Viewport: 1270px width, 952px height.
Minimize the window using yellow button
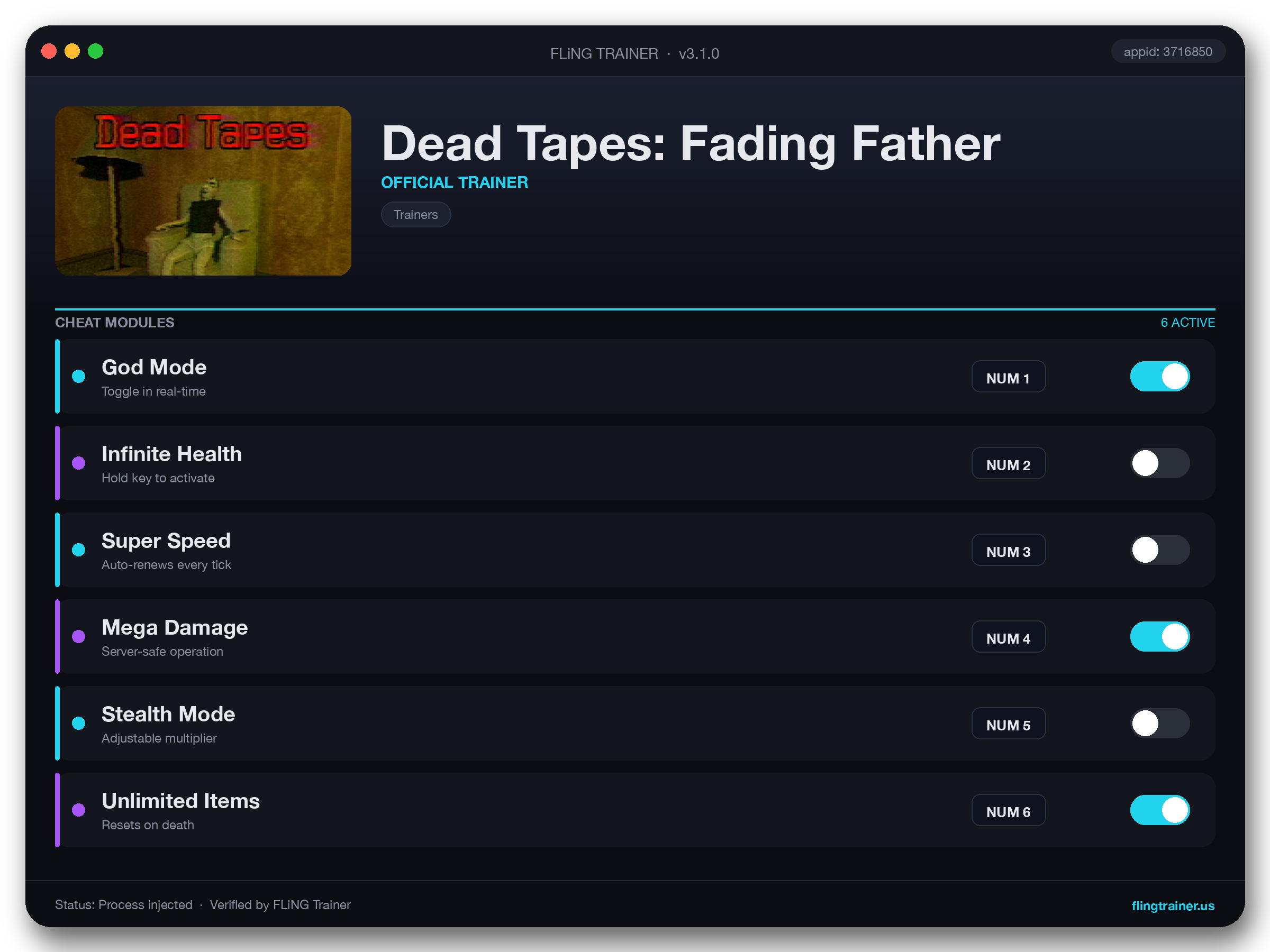[72, 51]
